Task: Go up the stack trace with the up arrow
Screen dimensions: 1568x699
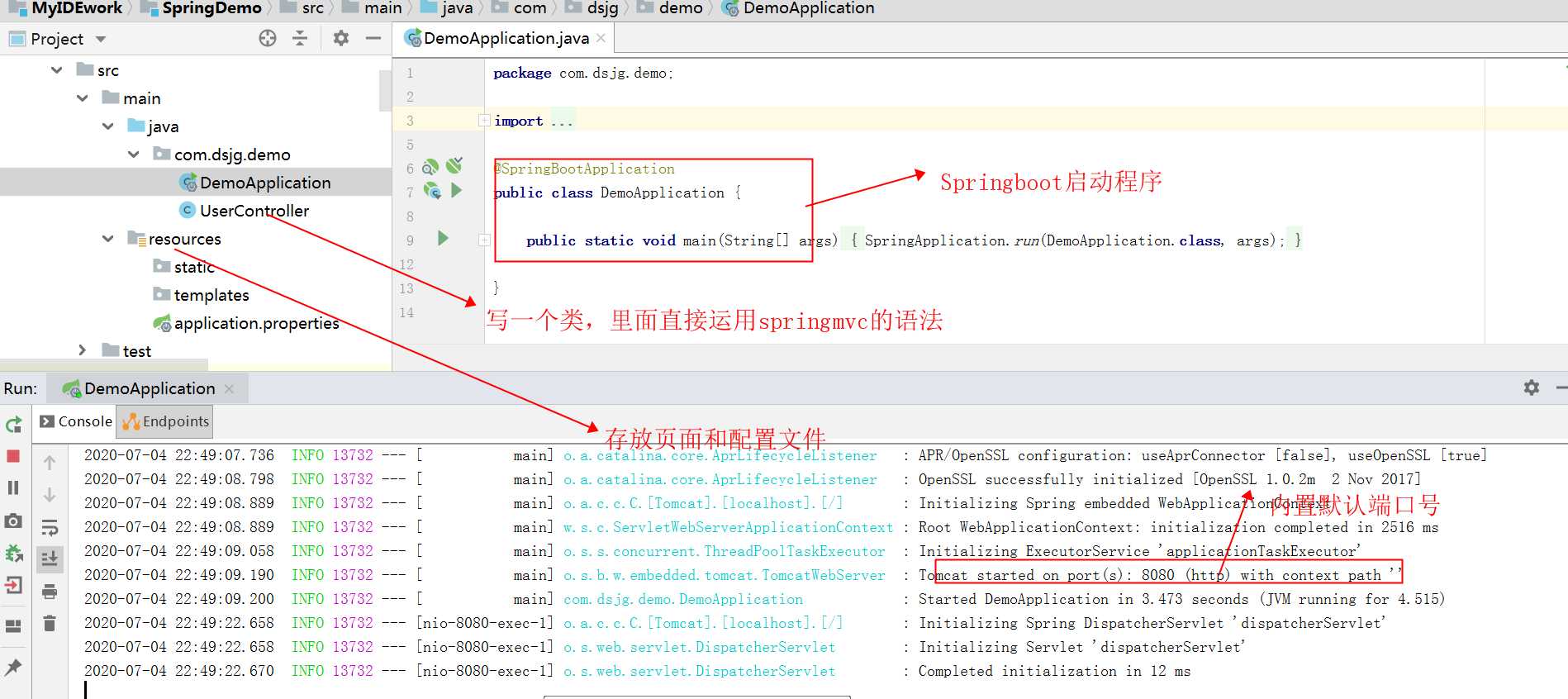Action: [50, 463]
